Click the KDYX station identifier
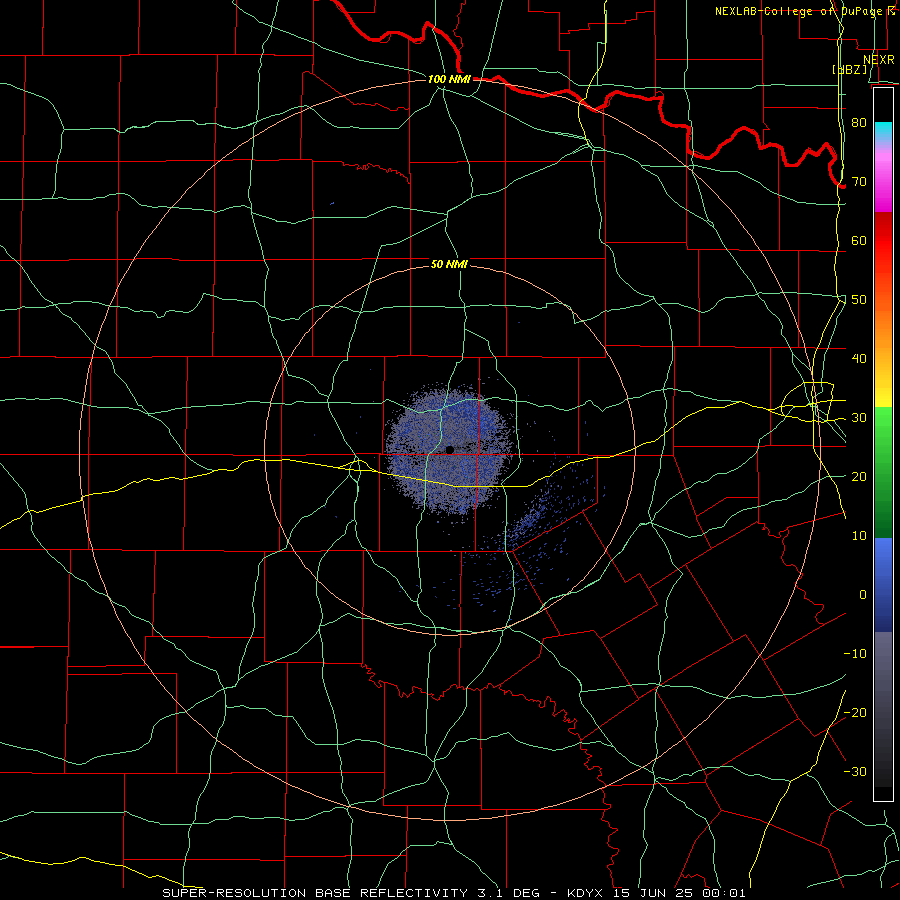Screen dimensions: 900x900 pyautogui.click(x=587, y=893)
